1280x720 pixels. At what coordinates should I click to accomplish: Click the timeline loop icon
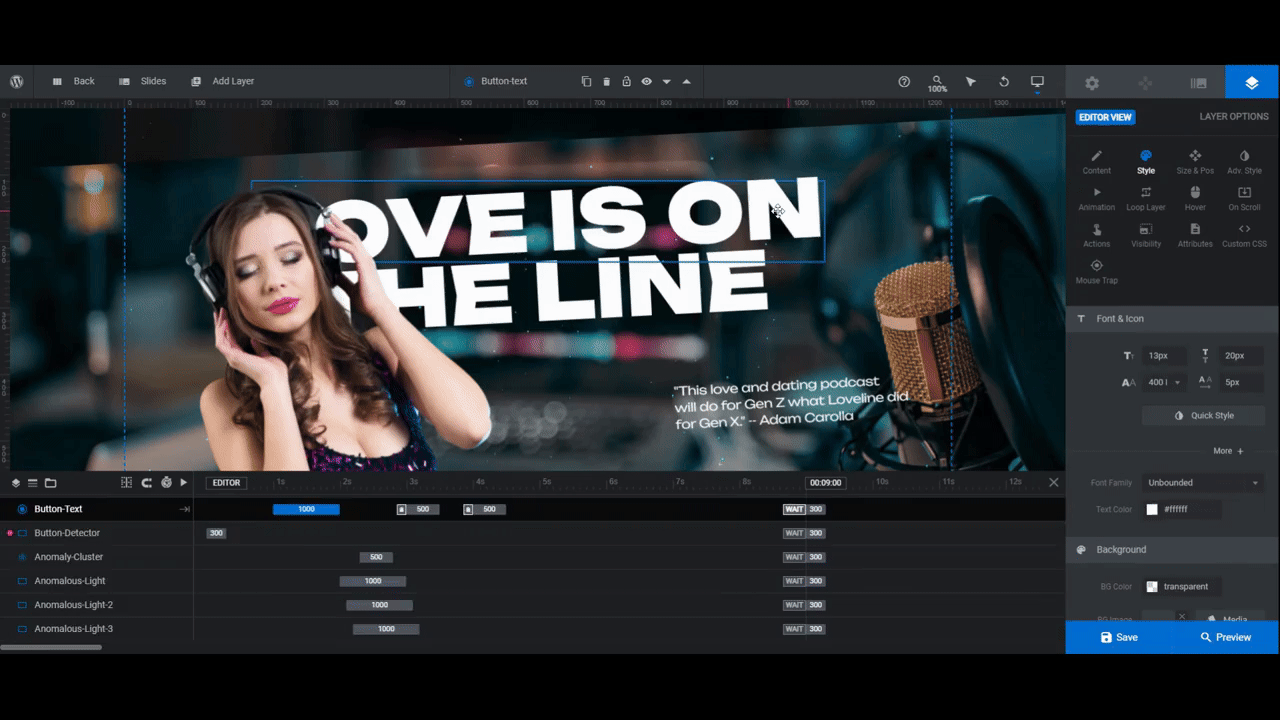146,482
